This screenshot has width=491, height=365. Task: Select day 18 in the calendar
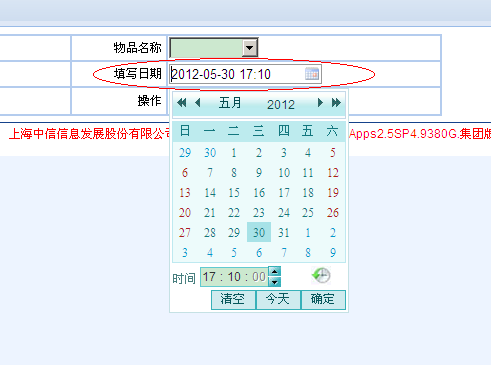[x=308, y=192]
